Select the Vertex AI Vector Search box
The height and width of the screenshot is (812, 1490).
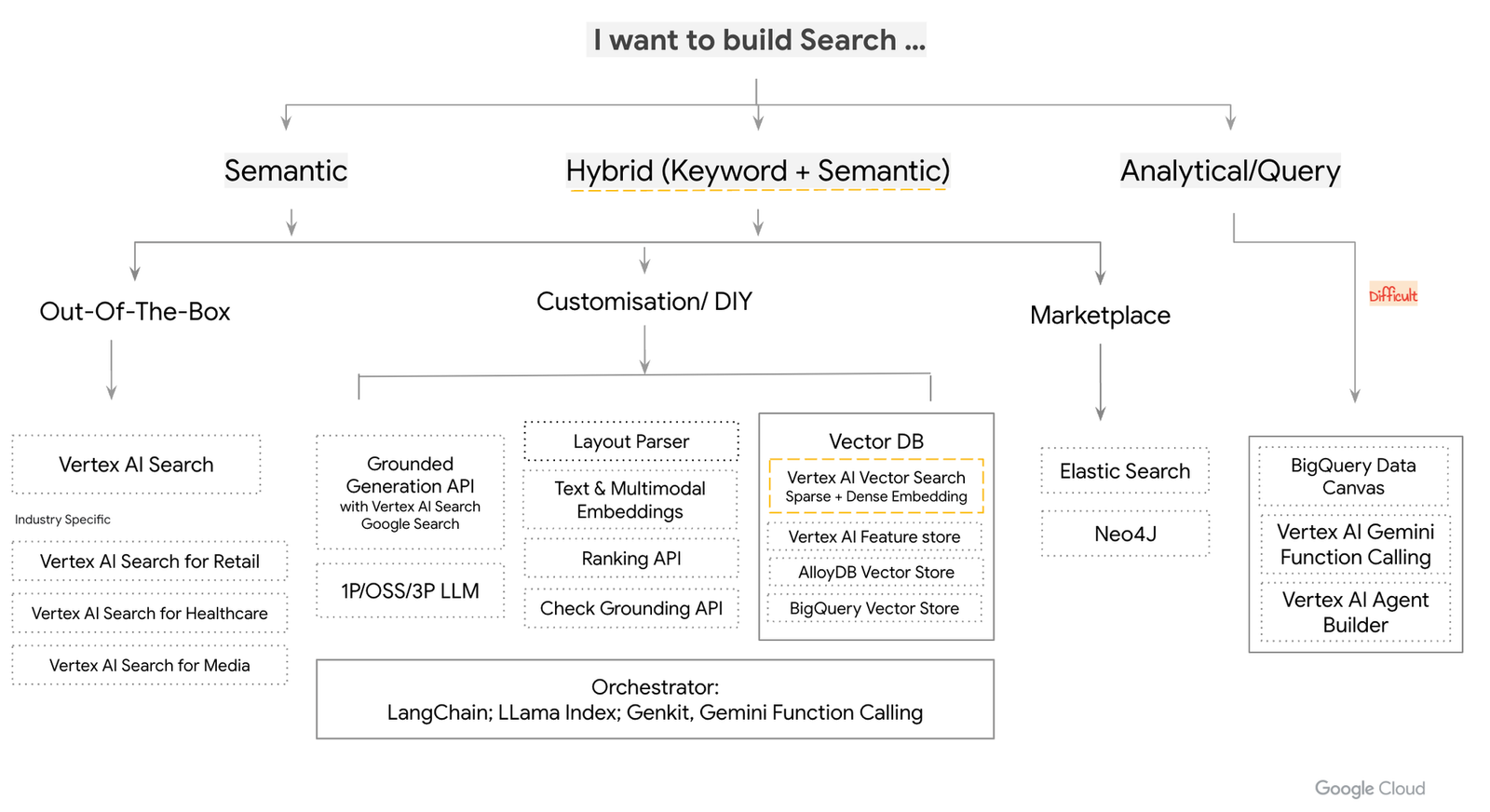pos(876,486)
